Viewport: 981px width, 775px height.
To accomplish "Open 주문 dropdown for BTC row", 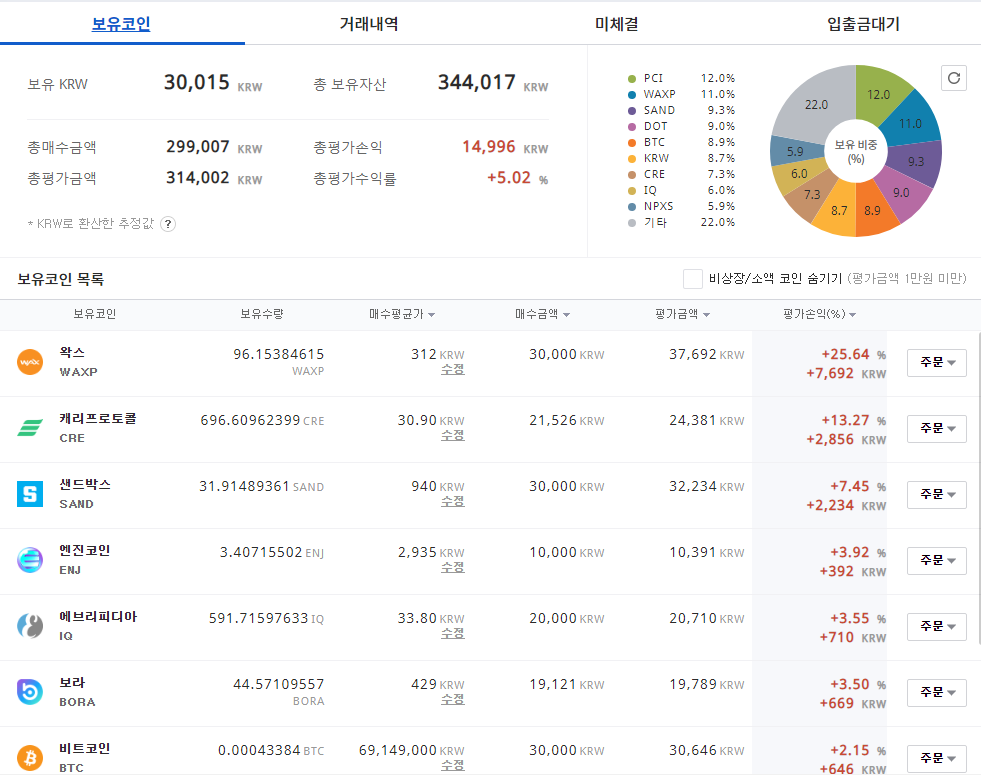I will coord(937,758).
